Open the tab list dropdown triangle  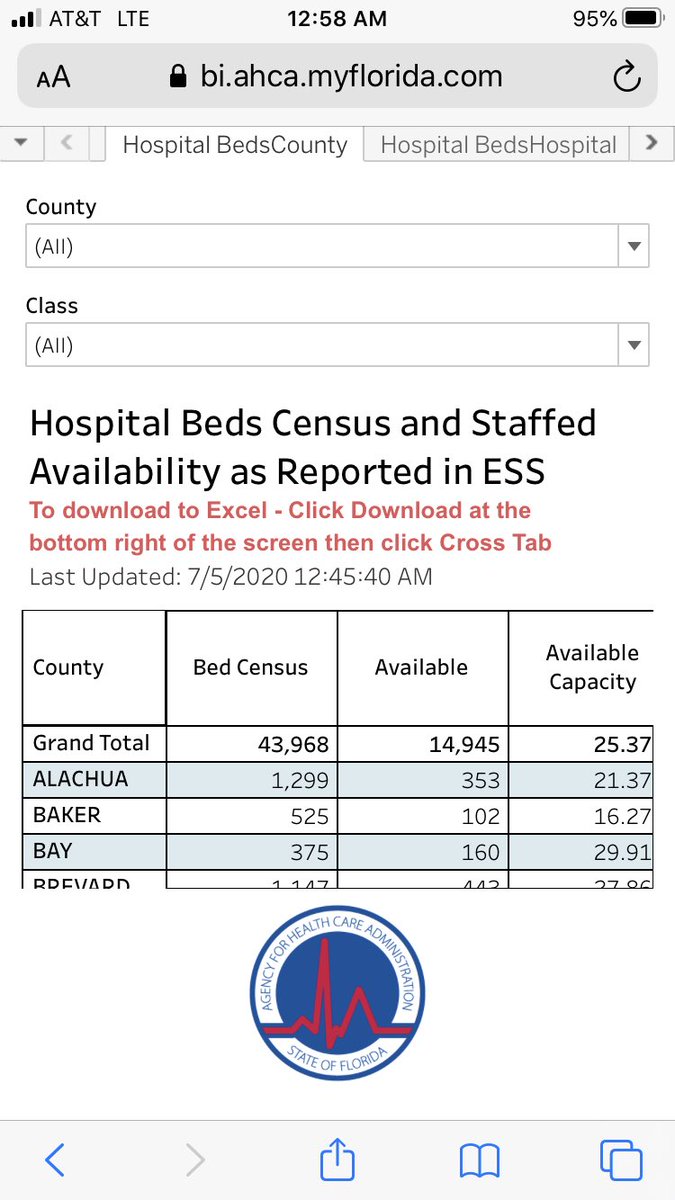[x=22, y=143]
